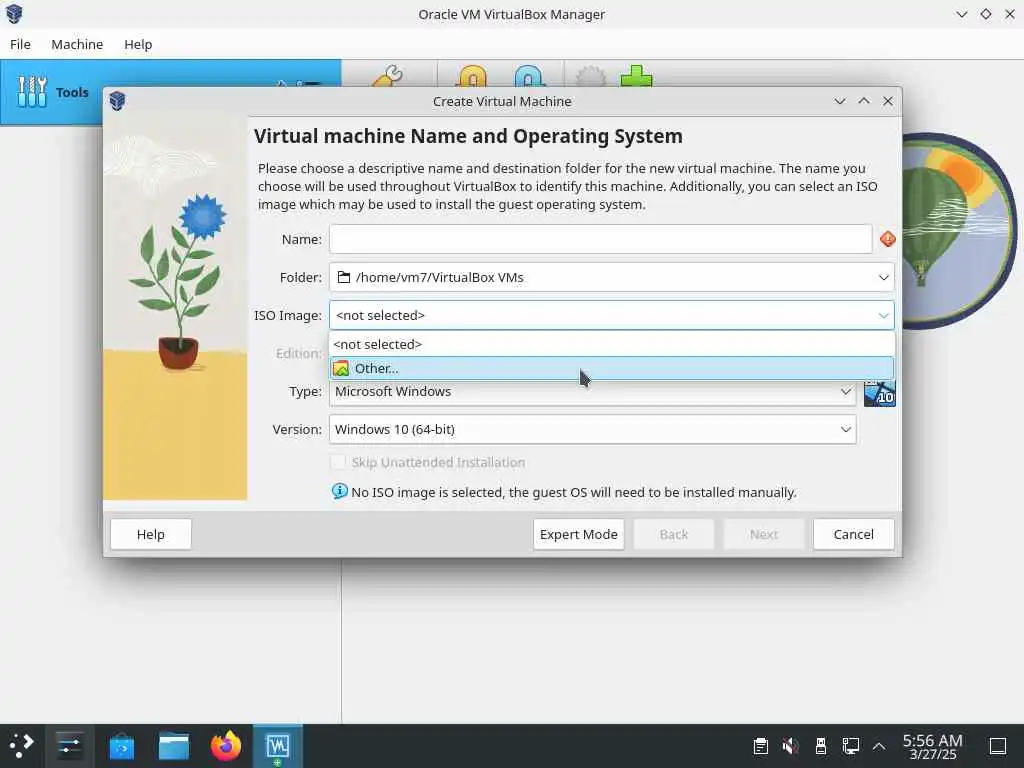
Task: Click the Preferences wrench toolbar icon in Manager
Action: pyautogui.click(x=388, y=76)
